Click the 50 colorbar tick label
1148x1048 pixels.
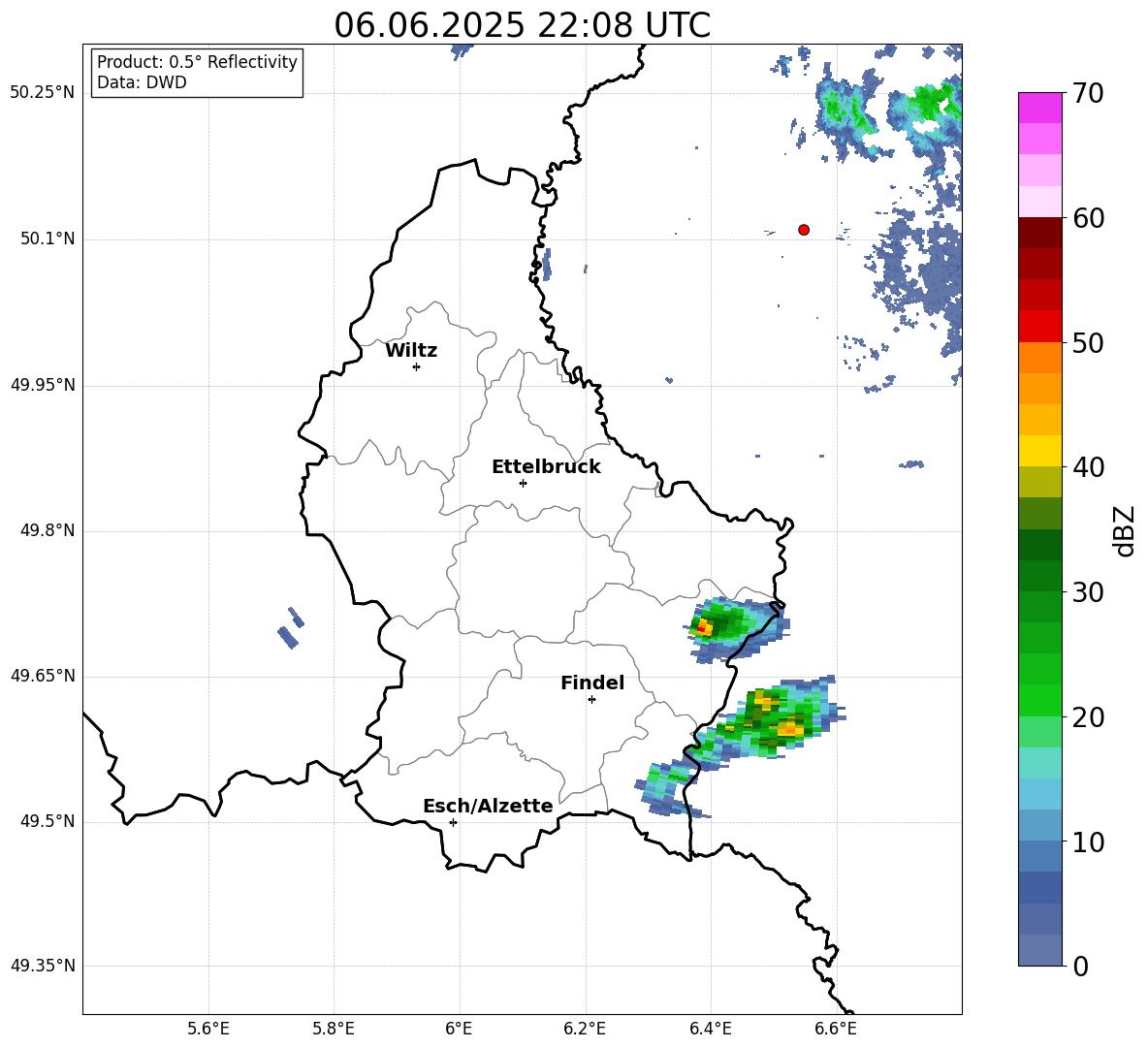click(1087, 343)
